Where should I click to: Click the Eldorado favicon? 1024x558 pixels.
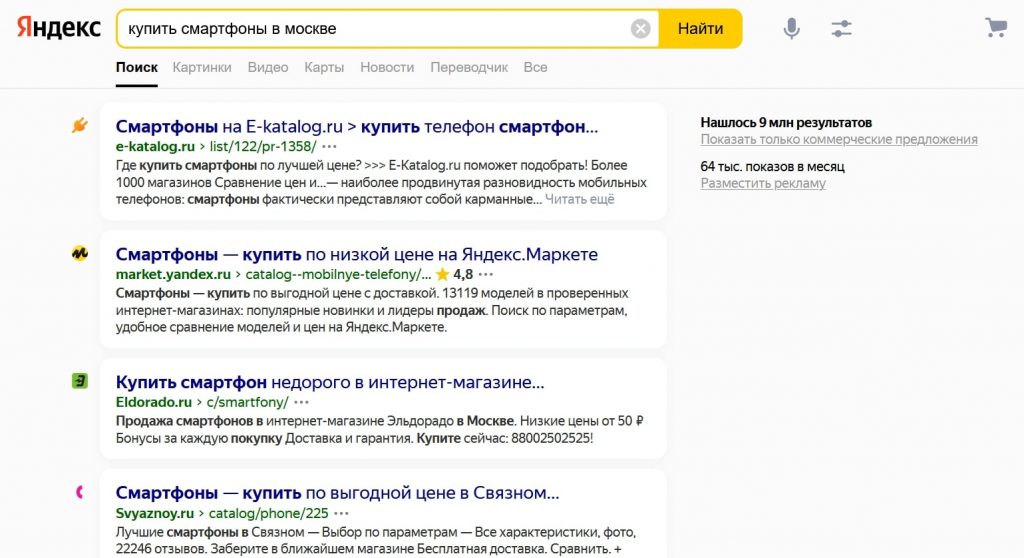[80, 381]
